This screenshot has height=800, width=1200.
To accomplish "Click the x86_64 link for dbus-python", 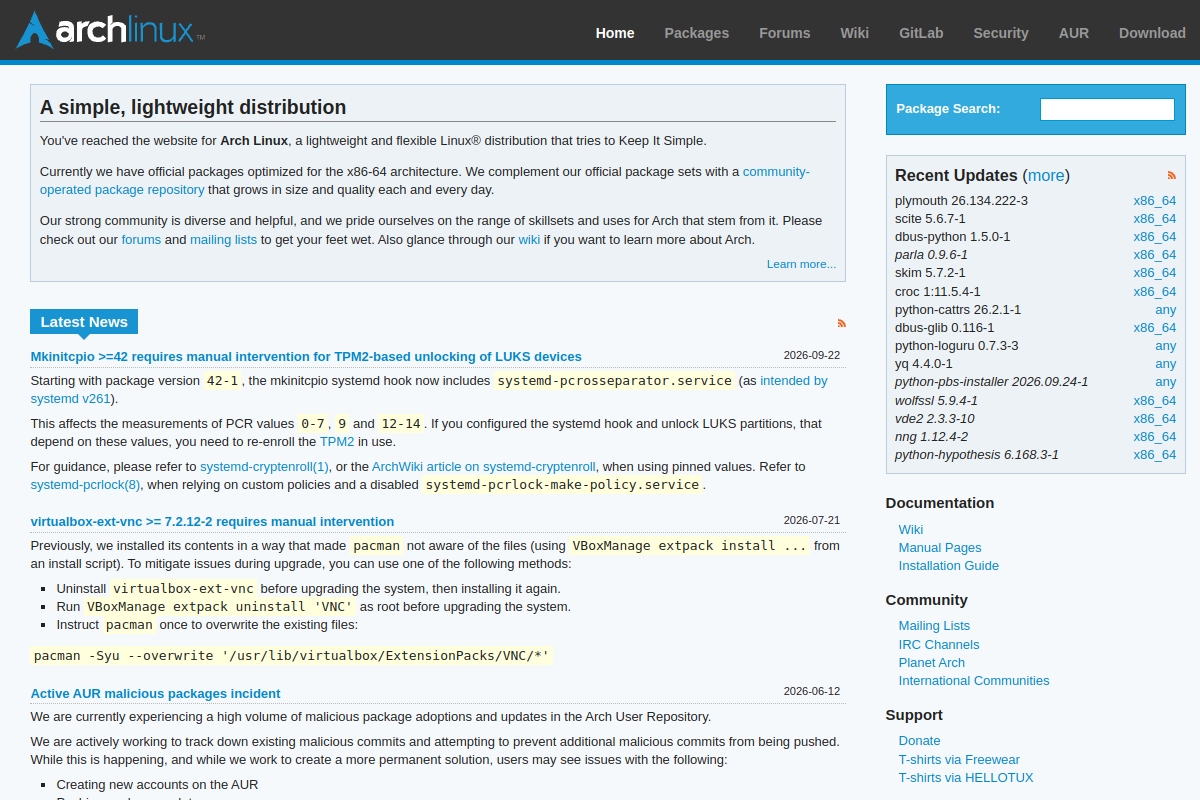I will [1154, 236].
